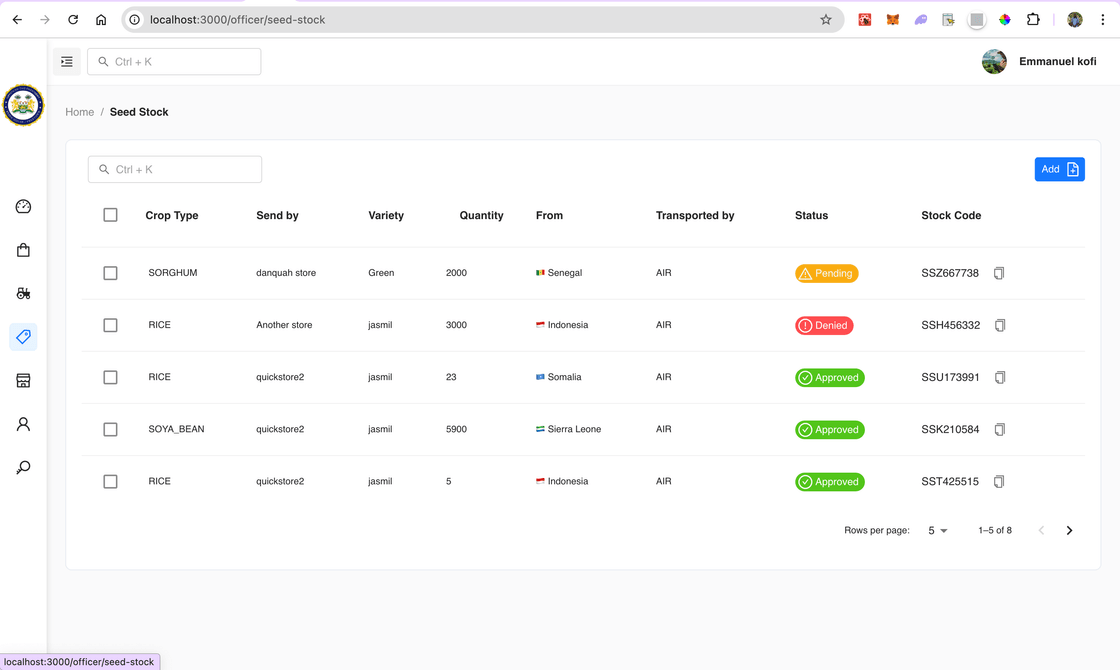The image size is (1120, 670).
Task: Click the Add button
Action: point(1059,169)
